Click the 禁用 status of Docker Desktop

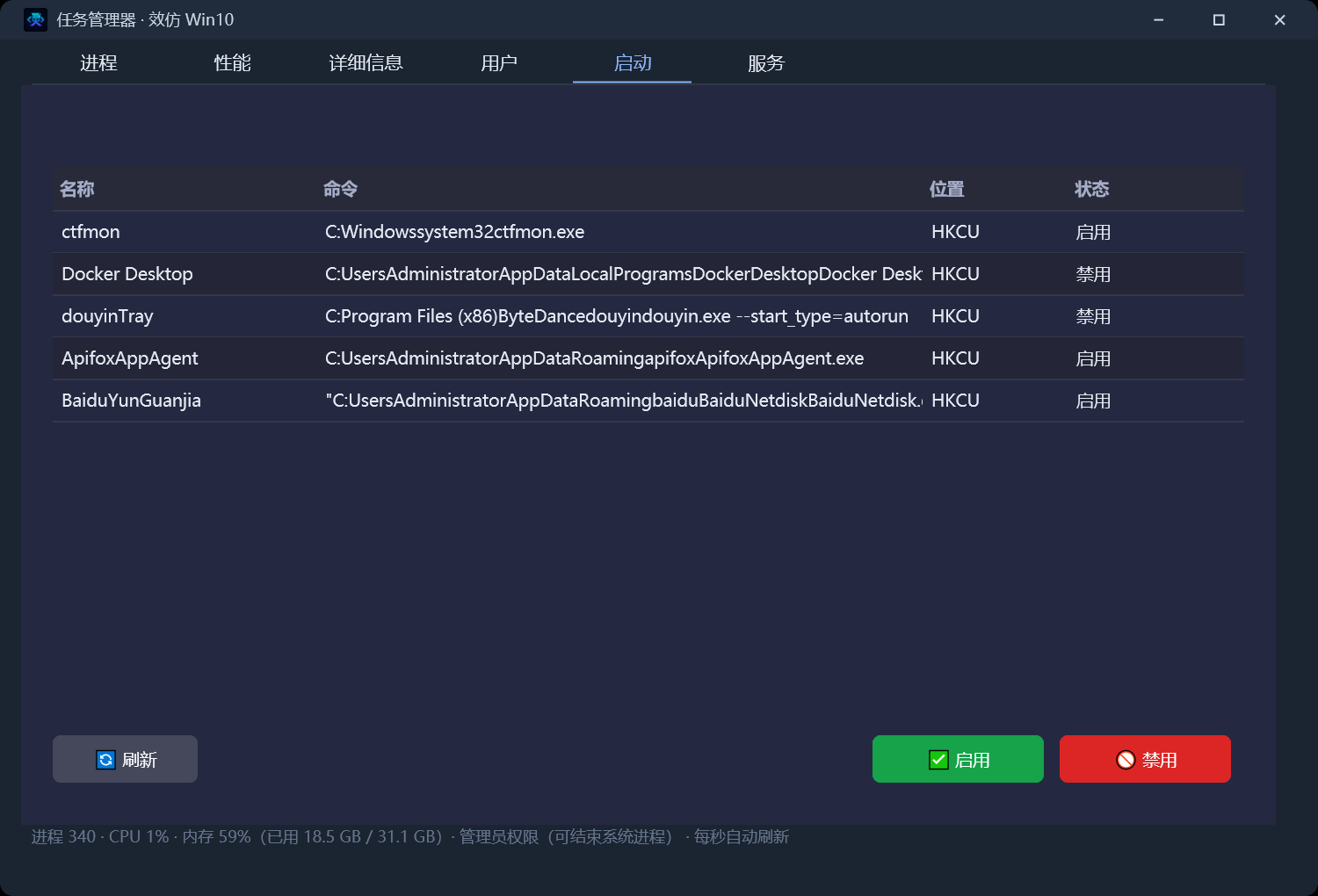coord(1094,274)
